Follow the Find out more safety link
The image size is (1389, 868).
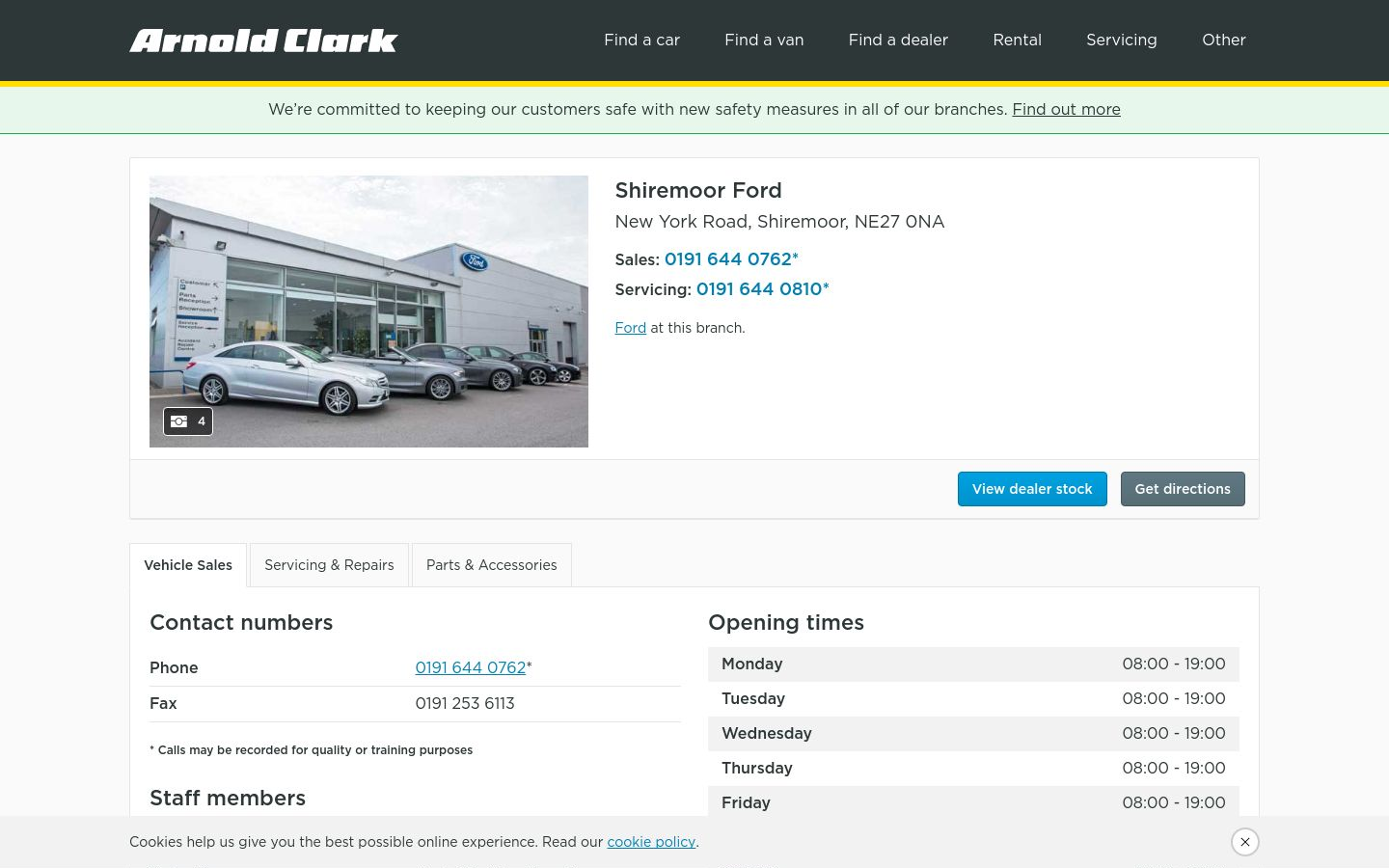[1066, 109]
